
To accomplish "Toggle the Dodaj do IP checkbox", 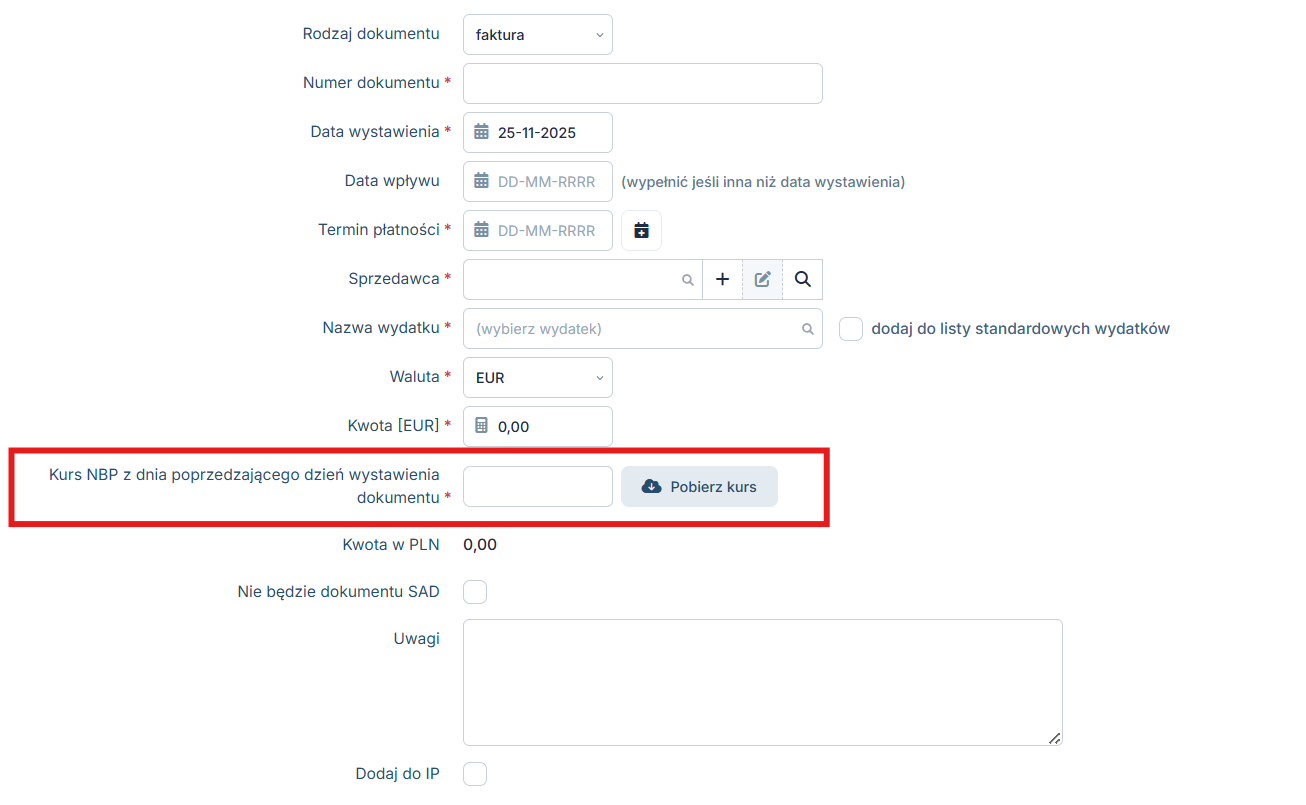I will click(x=475, y=774).
